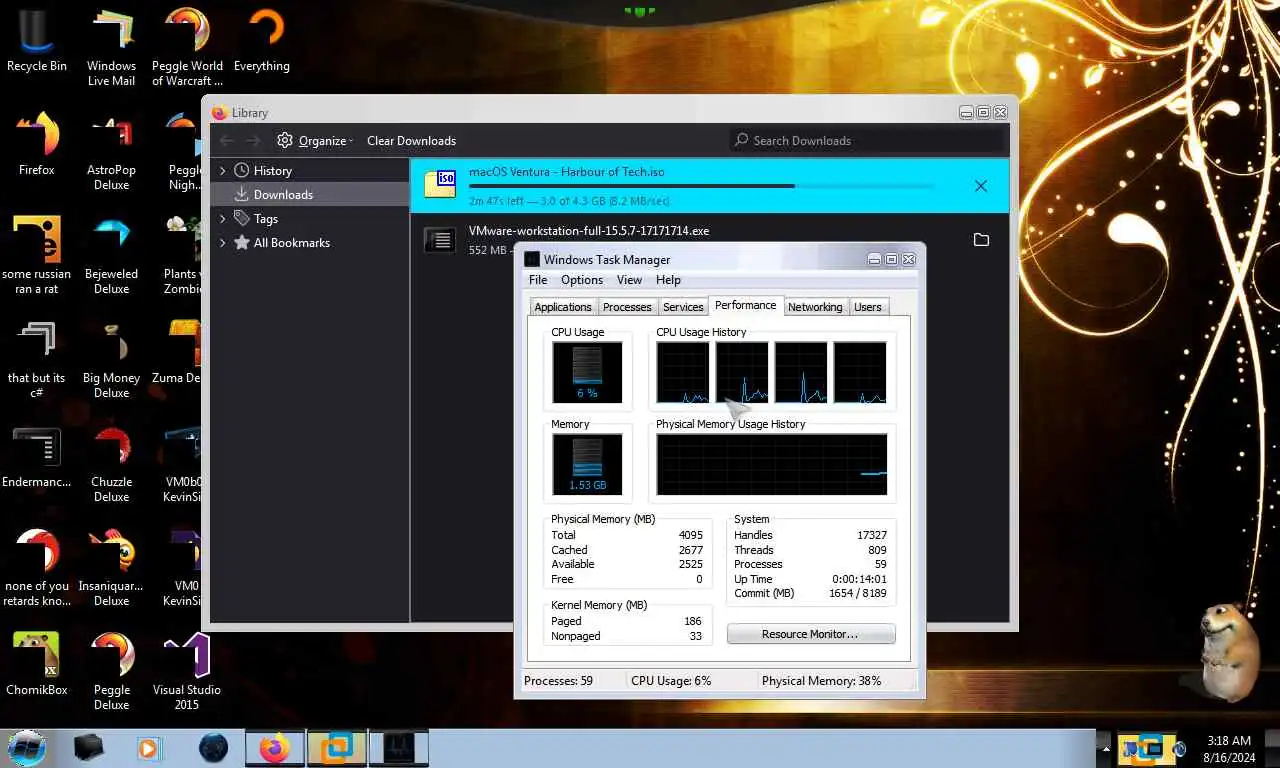
Task: Select the ChomikBox desktop icon
Action: [37, 664]
